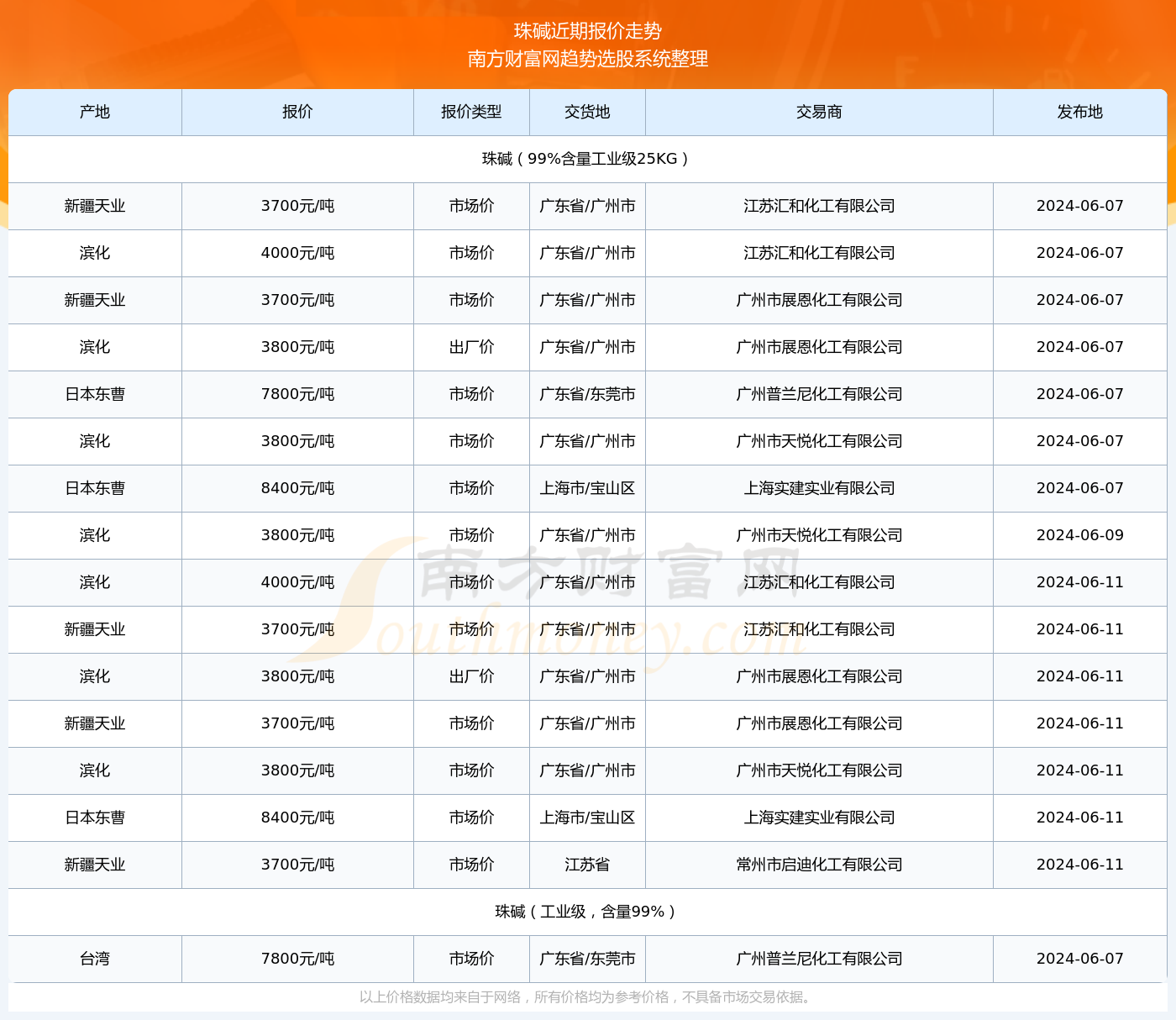Click 广州普兰尼化工有限公司 in the 日本东曹 row
This screenshot has height=1020, width=1176.
[819, 394]
